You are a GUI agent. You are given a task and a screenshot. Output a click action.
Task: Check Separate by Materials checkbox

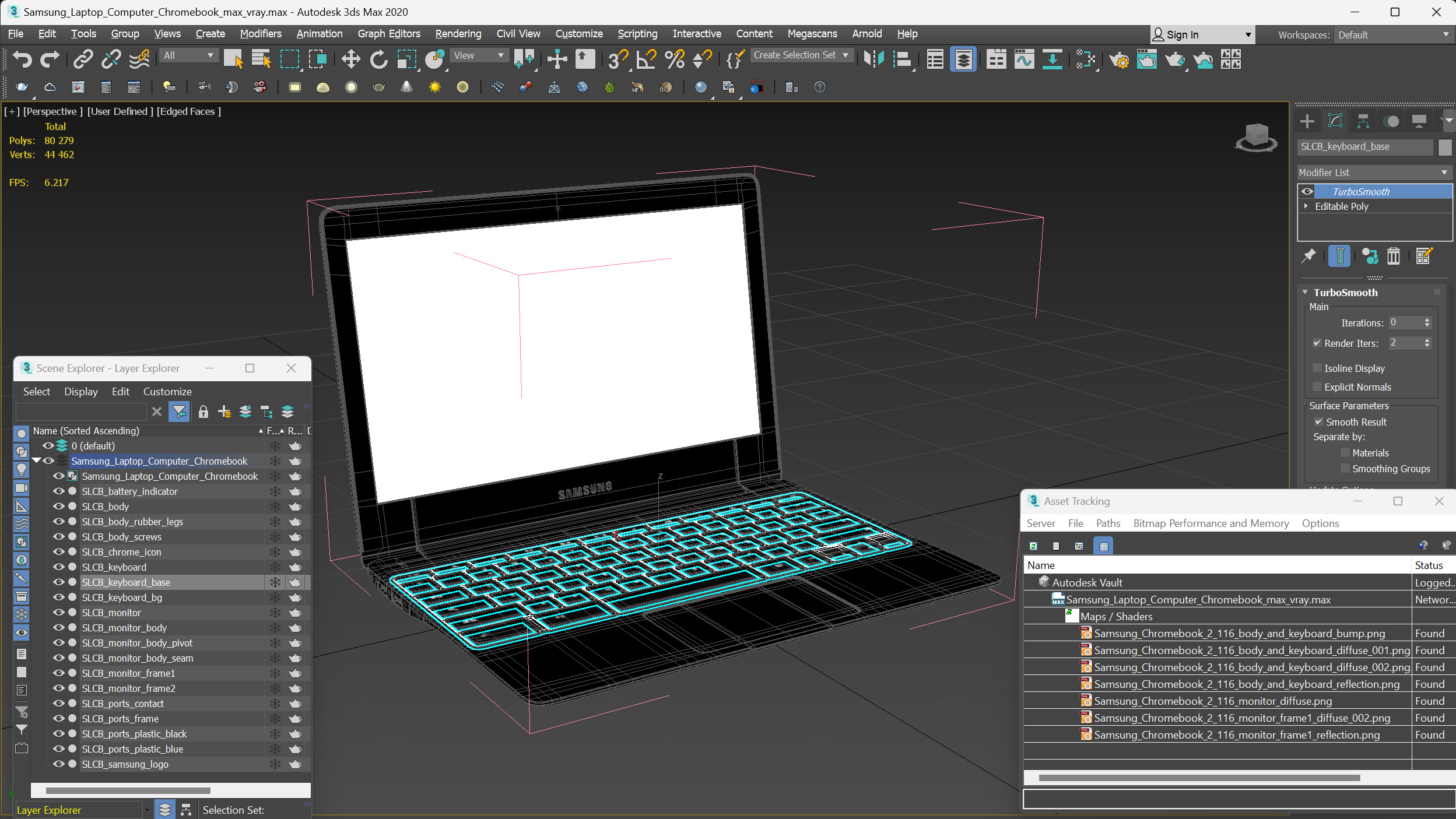click(1345, 453)
